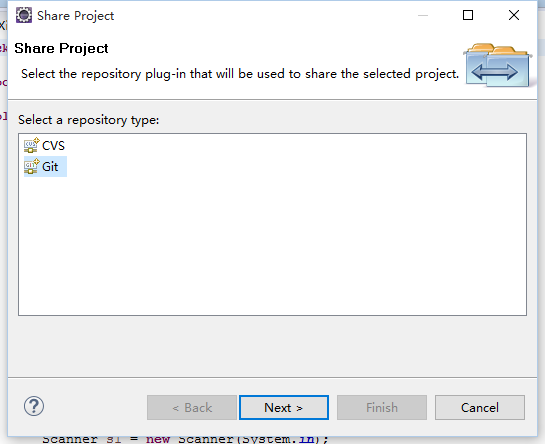Click the bold 'Share Project' heading
Screen dimensions: 545x444
pos(61,48)
